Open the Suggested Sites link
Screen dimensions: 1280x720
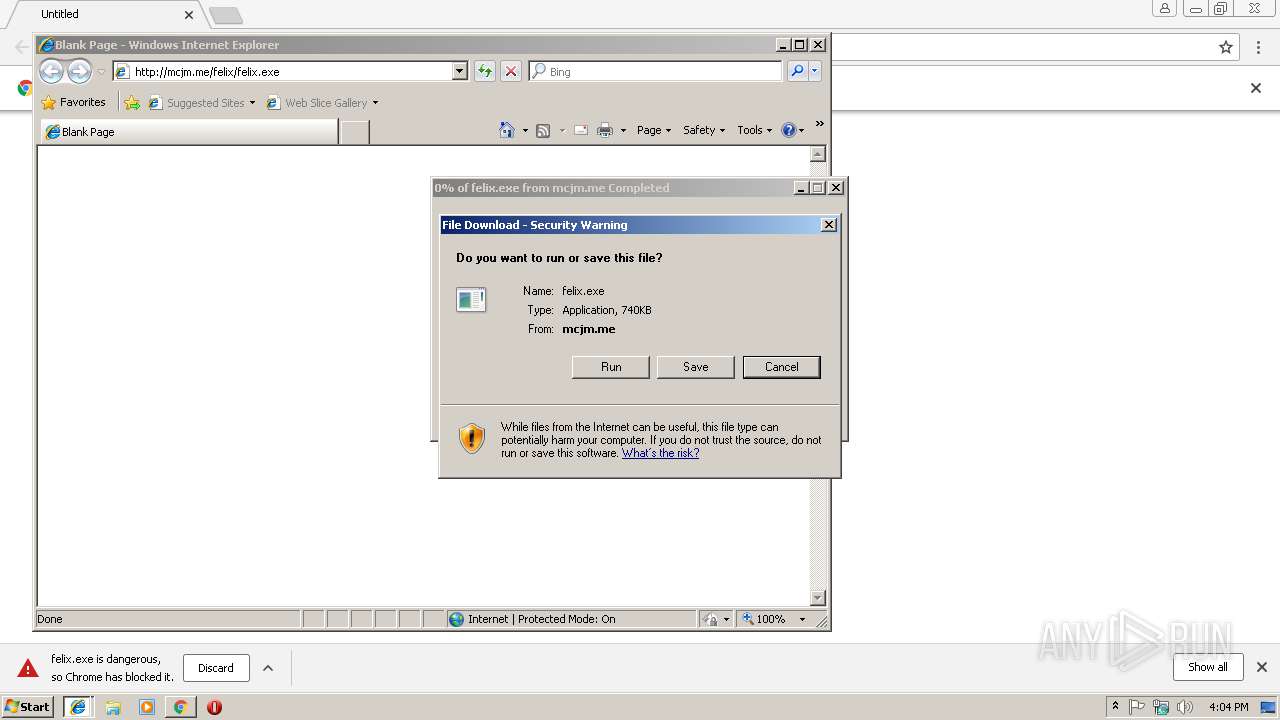pyautogui.click(x=201, y=102)
